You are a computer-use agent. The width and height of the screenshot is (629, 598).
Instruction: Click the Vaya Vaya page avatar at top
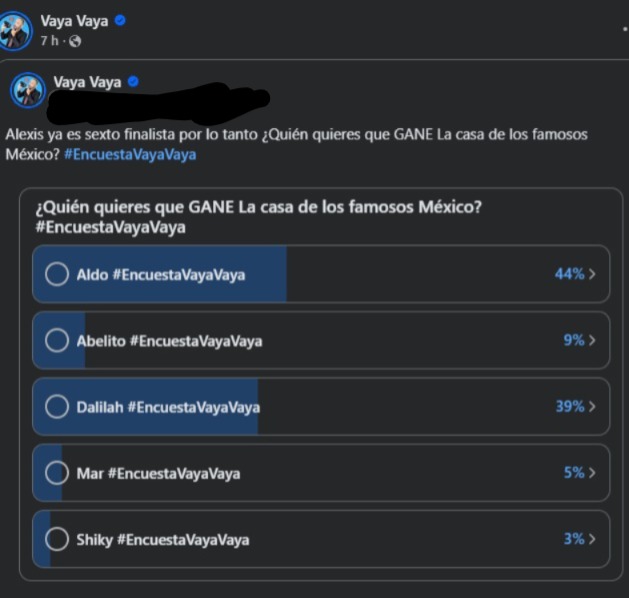coord(15,29)
